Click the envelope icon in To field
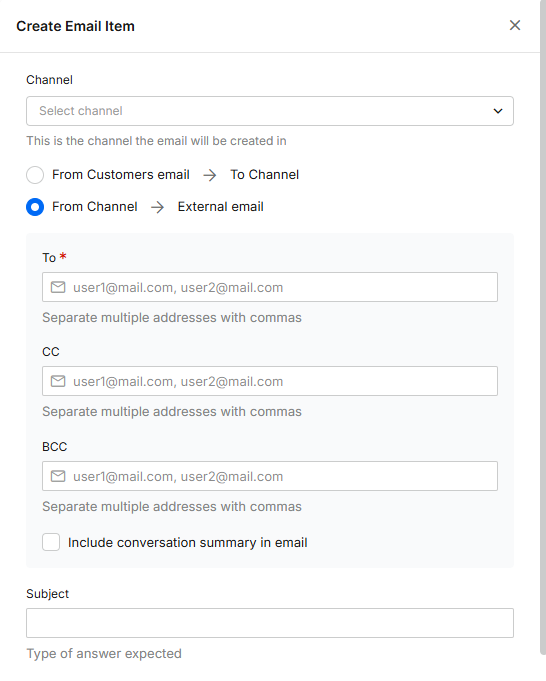546x681 pixels. tap(58, 287)
